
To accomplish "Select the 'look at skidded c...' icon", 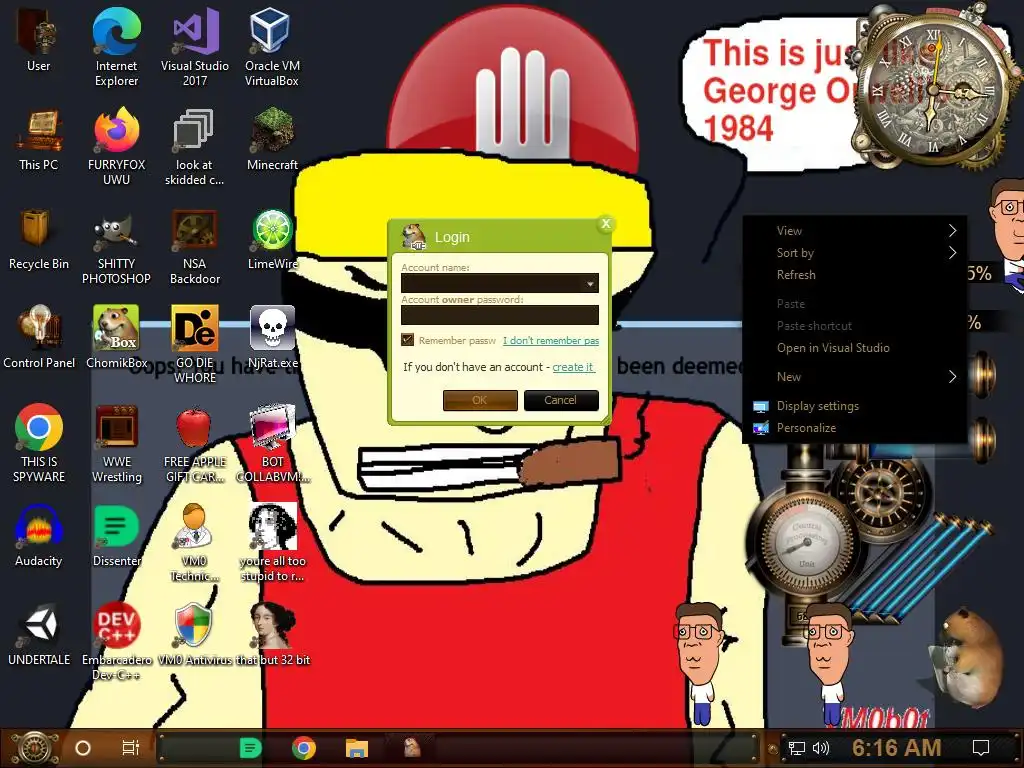I will click(195, 146).
